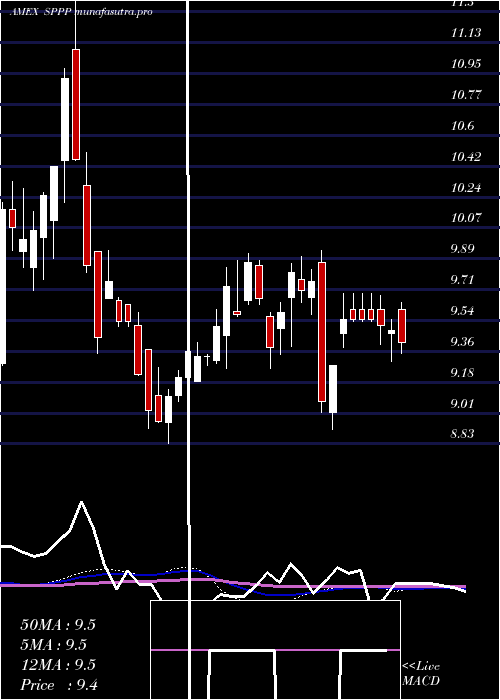Select the 12MA : 9.5 readout

click(x=58, y=665)
